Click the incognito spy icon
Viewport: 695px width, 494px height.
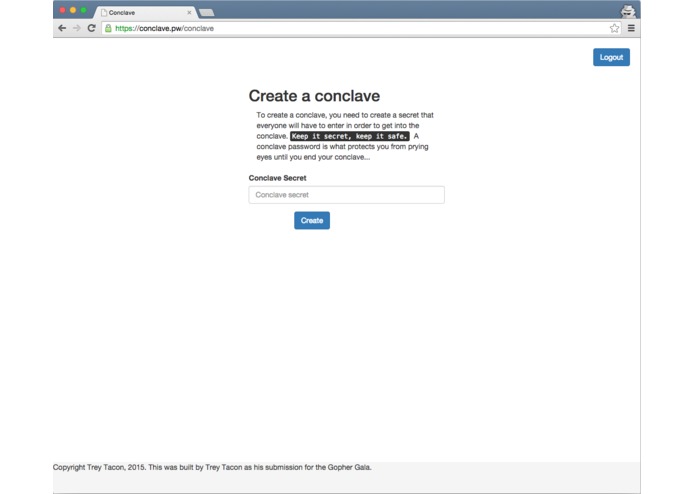click(628, 11)
